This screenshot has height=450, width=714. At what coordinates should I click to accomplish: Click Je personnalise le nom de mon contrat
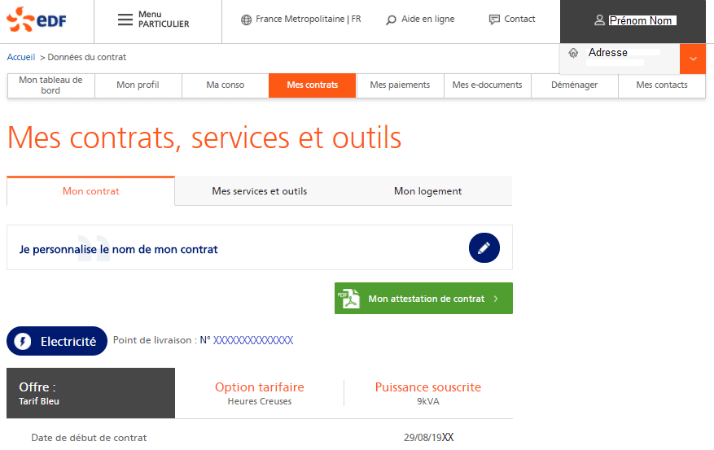click(118, 250)
